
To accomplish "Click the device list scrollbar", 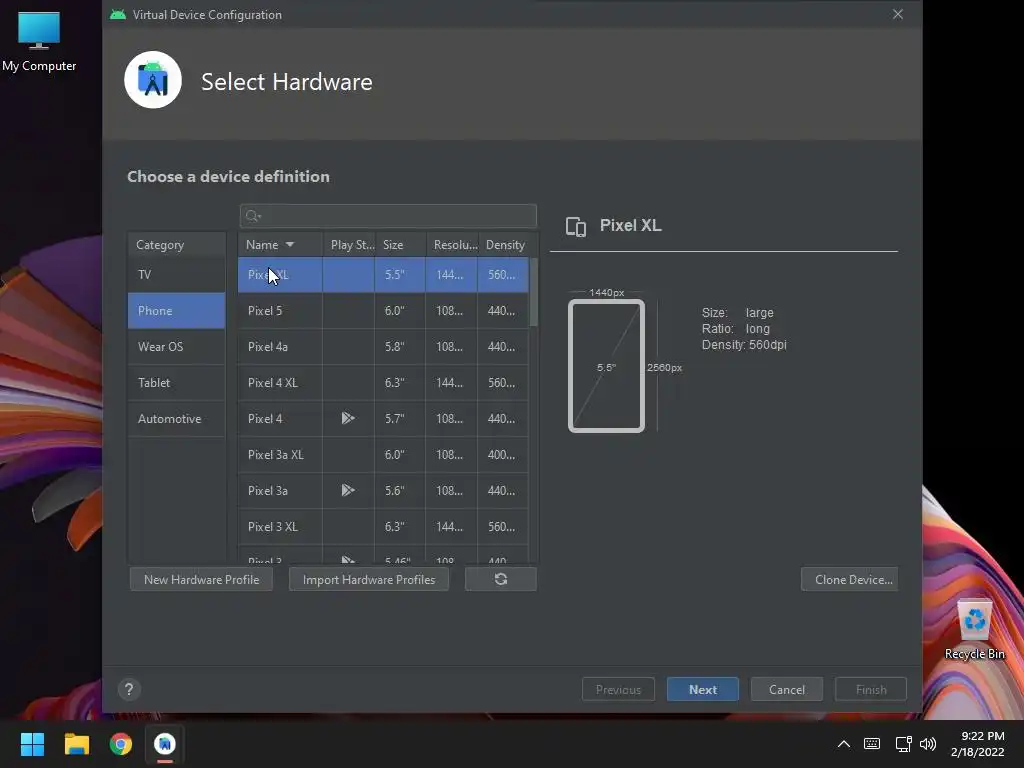I will tap(534, 292).
